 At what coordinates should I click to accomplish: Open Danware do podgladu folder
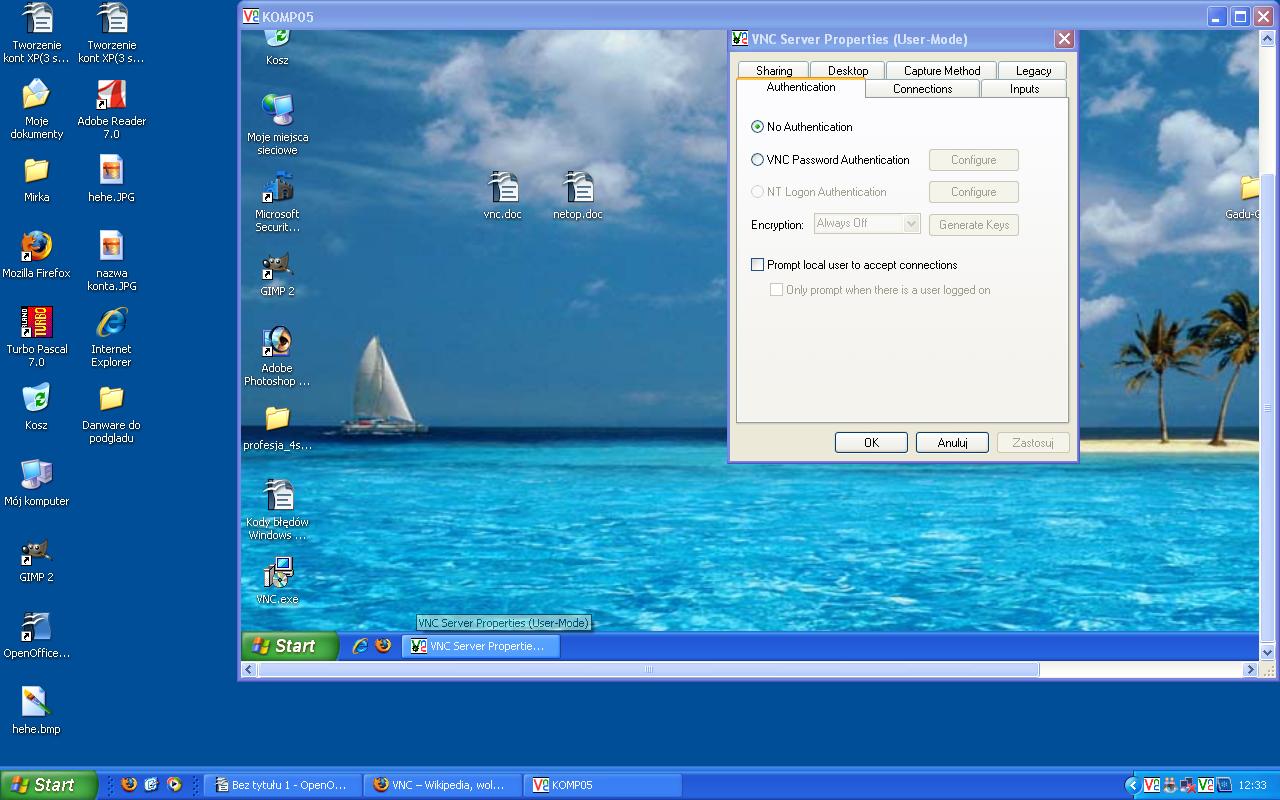pyautogui.click(x=111, y=413)
